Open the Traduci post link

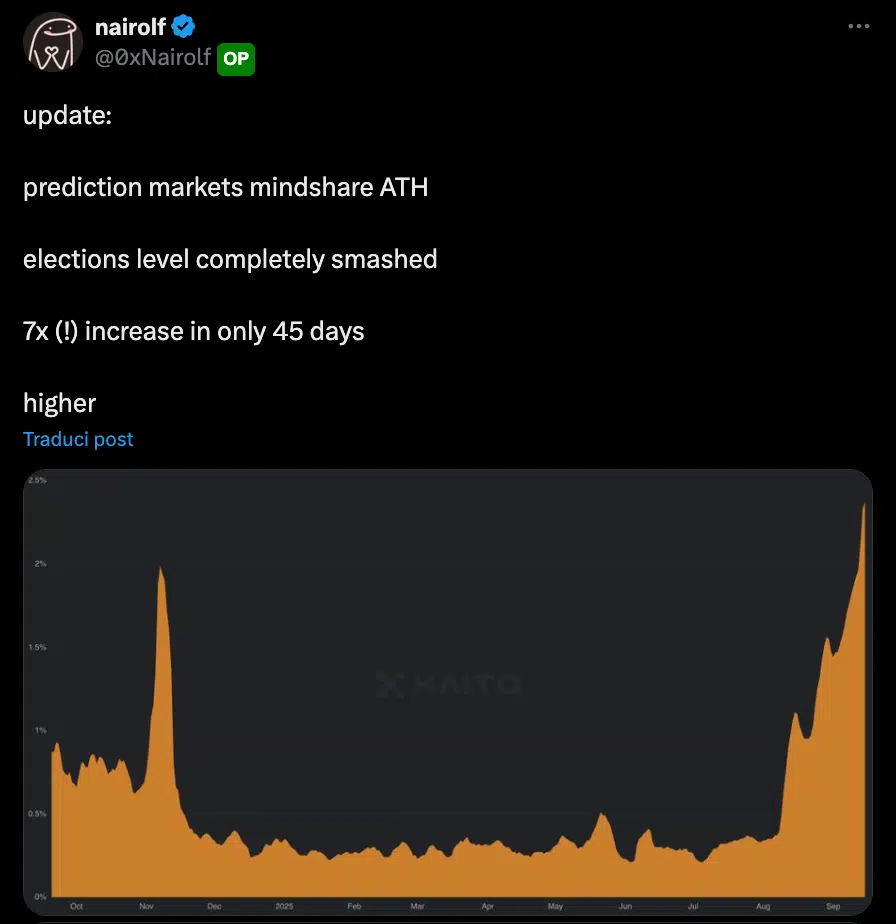coord(78,438)
